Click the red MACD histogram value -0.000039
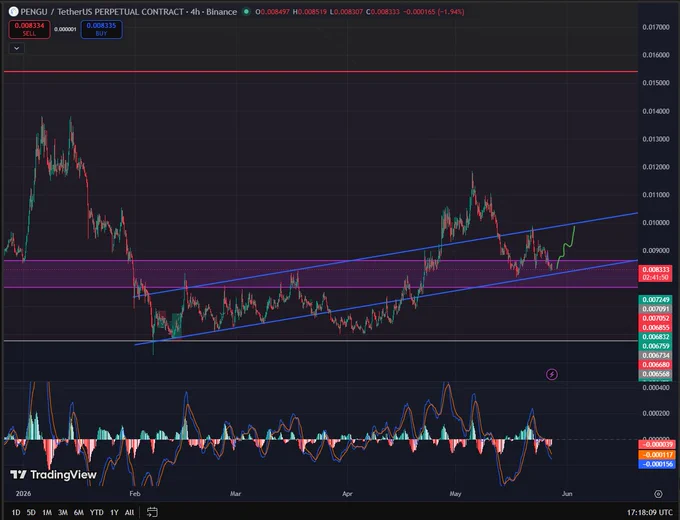 tap(657, 445)
